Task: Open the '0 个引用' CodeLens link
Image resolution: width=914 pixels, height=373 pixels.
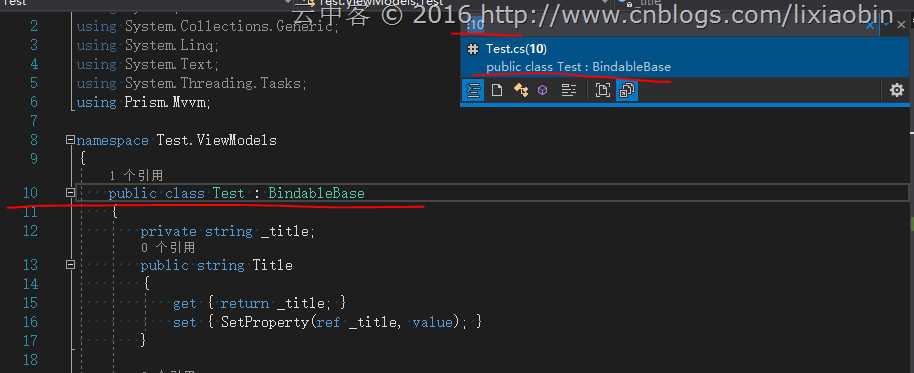Action: pyautogui.click(x=168, y=248)
